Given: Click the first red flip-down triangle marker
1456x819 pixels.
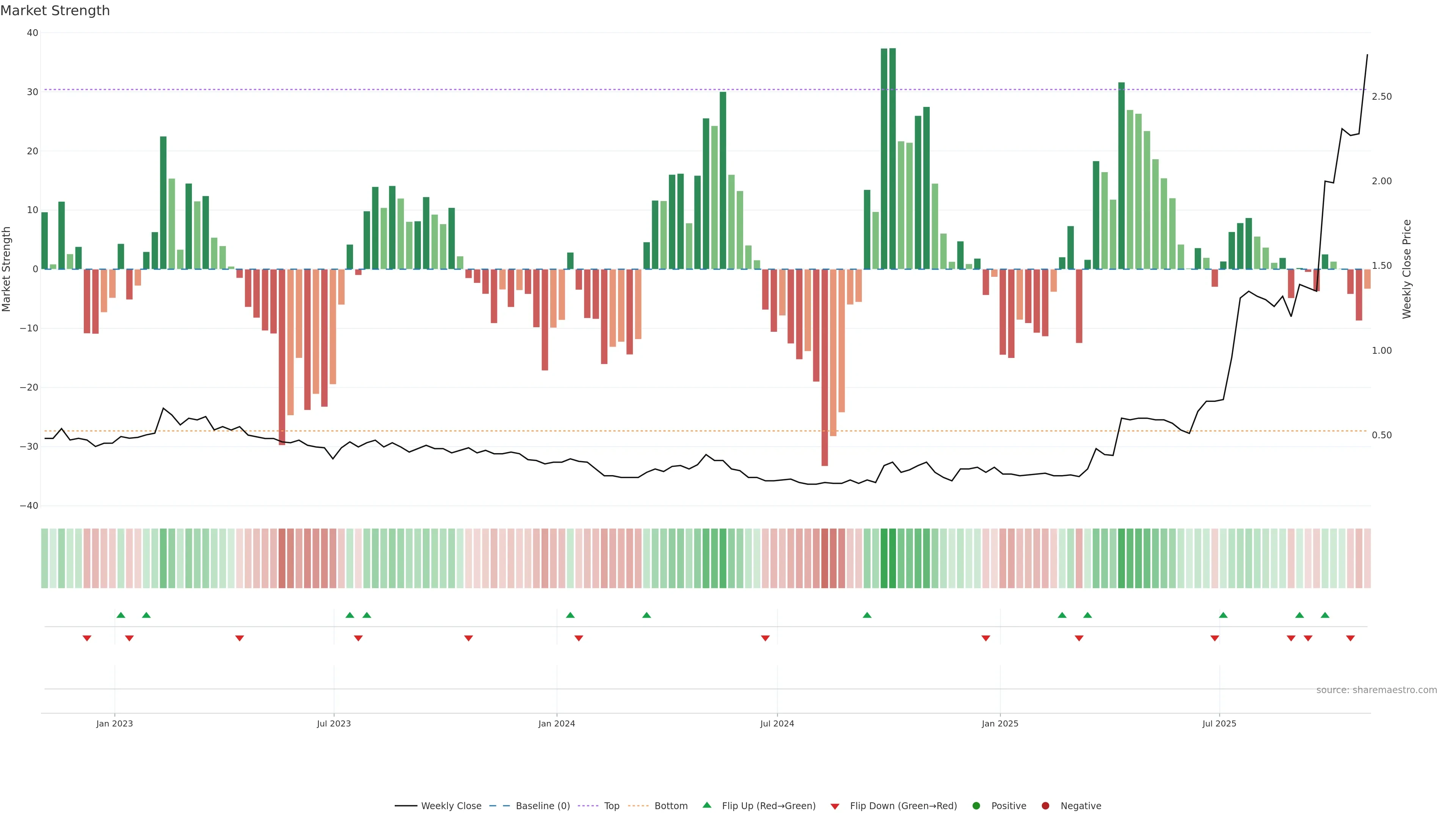Looking at the screenshot, I should pos(86,638).
